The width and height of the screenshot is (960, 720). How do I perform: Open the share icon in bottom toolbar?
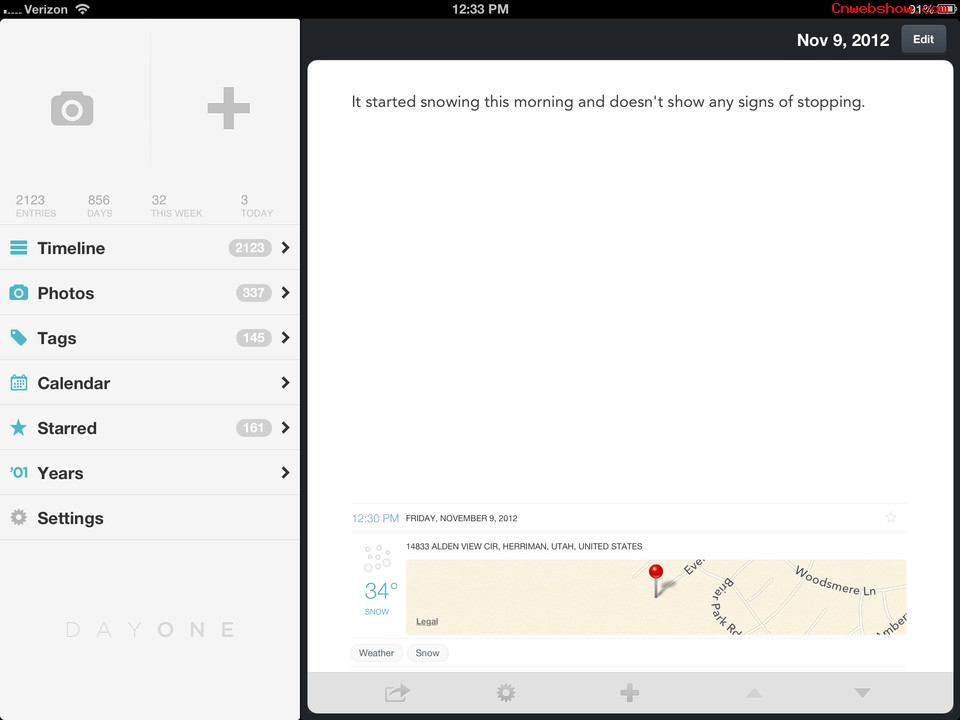coord(397,693)
